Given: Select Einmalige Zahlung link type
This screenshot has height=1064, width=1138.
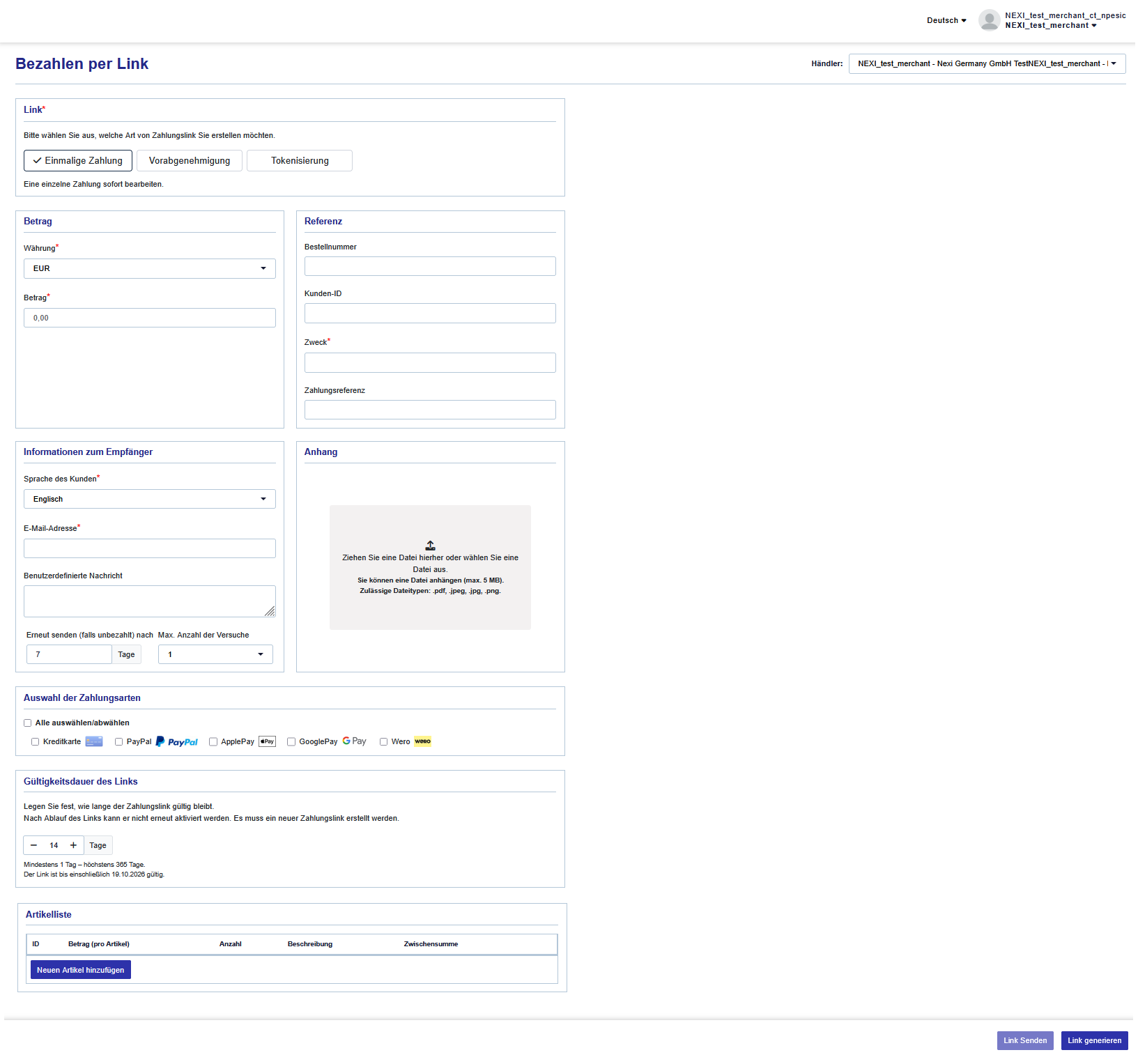Looking at the screenshot, I should click(x=78, y=160).
